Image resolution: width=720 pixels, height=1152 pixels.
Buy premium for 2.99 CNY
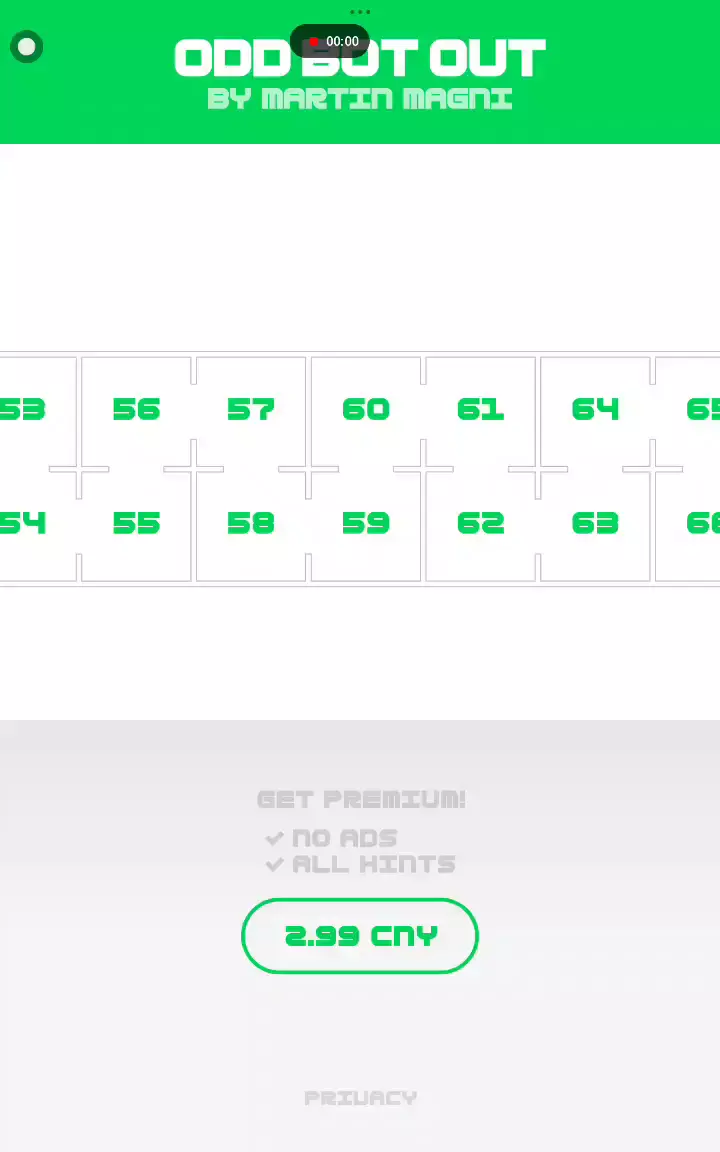tap(360, 936)
